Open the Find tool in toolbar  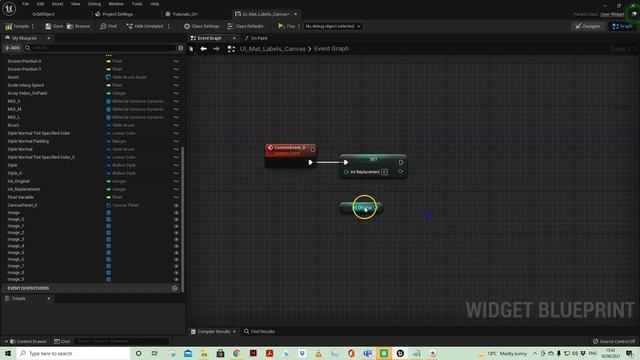[x=109, y=26]
